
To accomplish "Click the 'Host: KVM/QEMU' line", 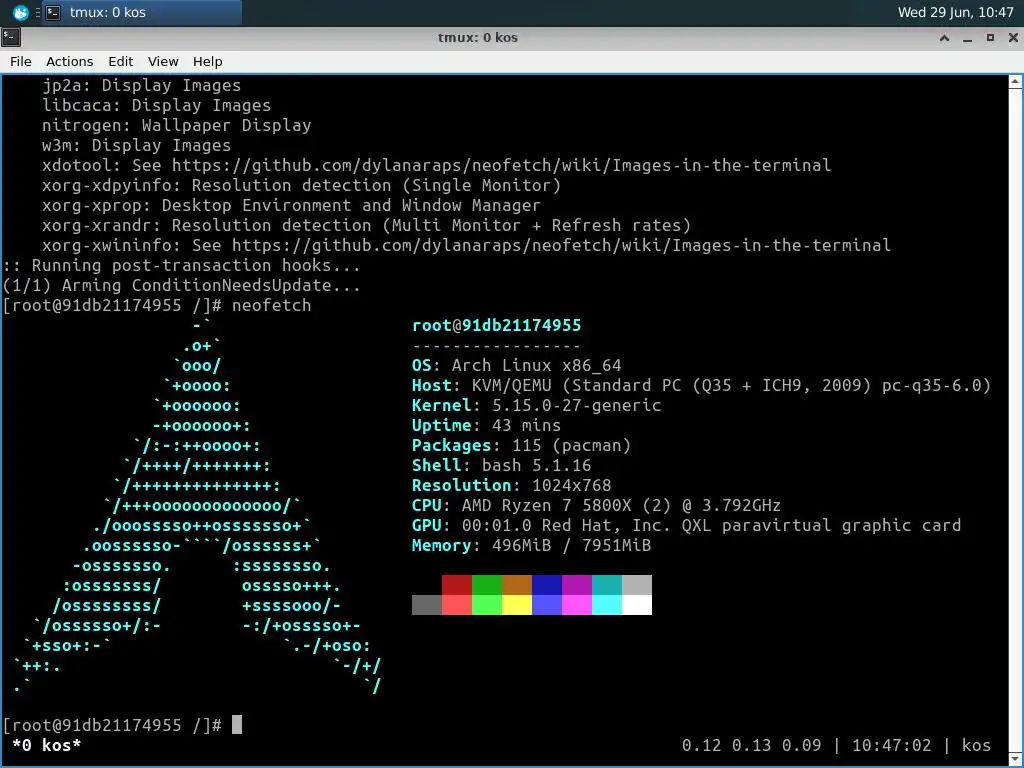I will 701,385.
